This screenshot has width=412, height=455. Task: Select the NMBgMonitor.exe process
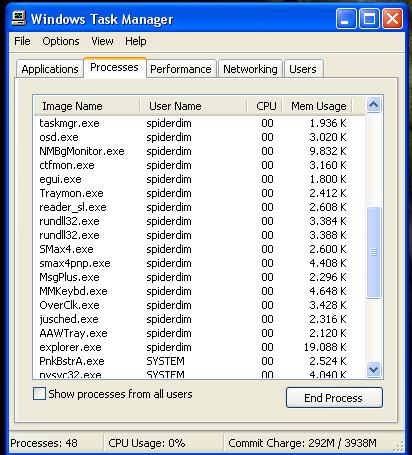pyautogui.click(x=199, y=151)
